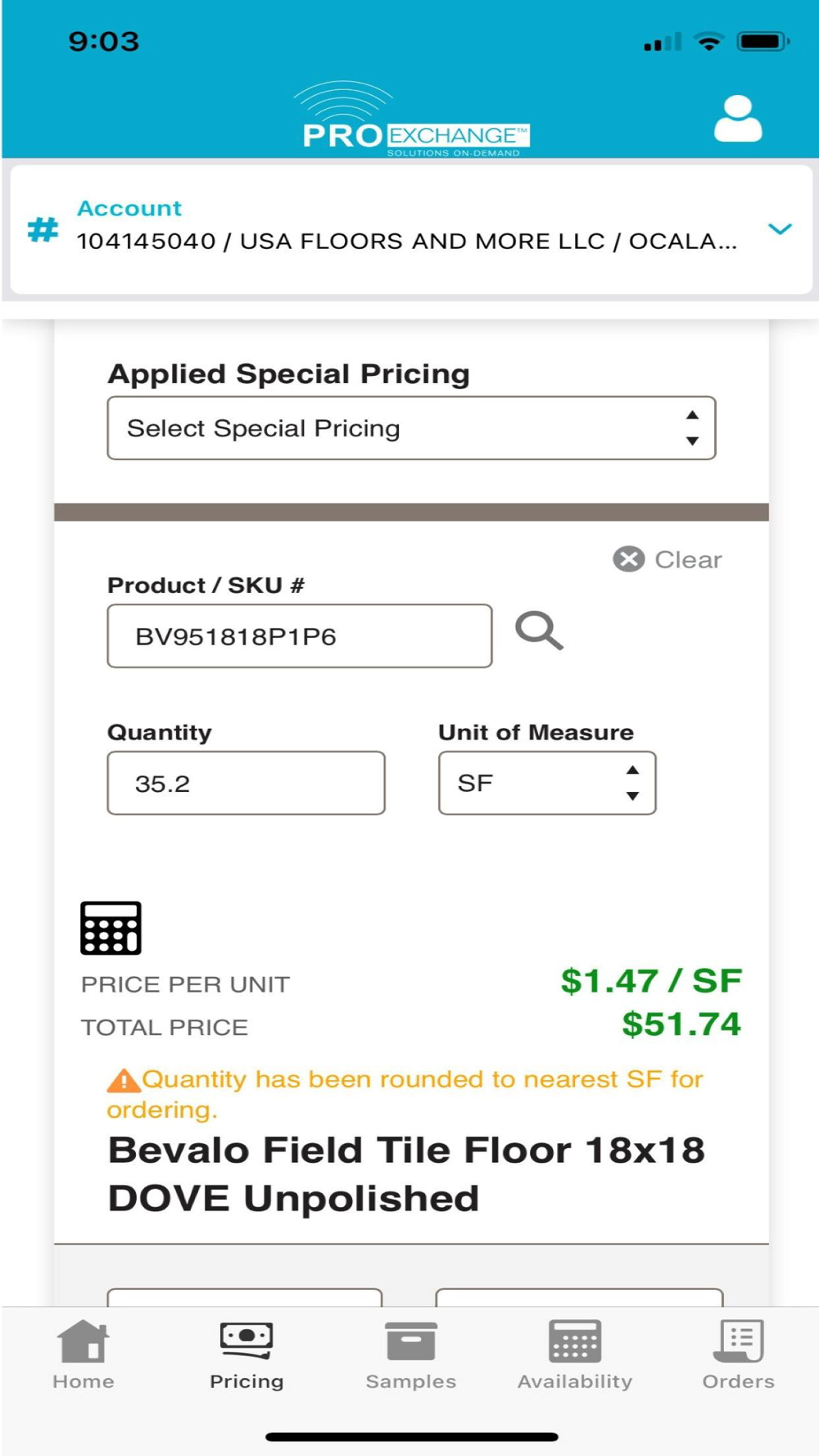819x1456 pixels.
Task: Click the Quantity input field
Action: pos(246,783)
